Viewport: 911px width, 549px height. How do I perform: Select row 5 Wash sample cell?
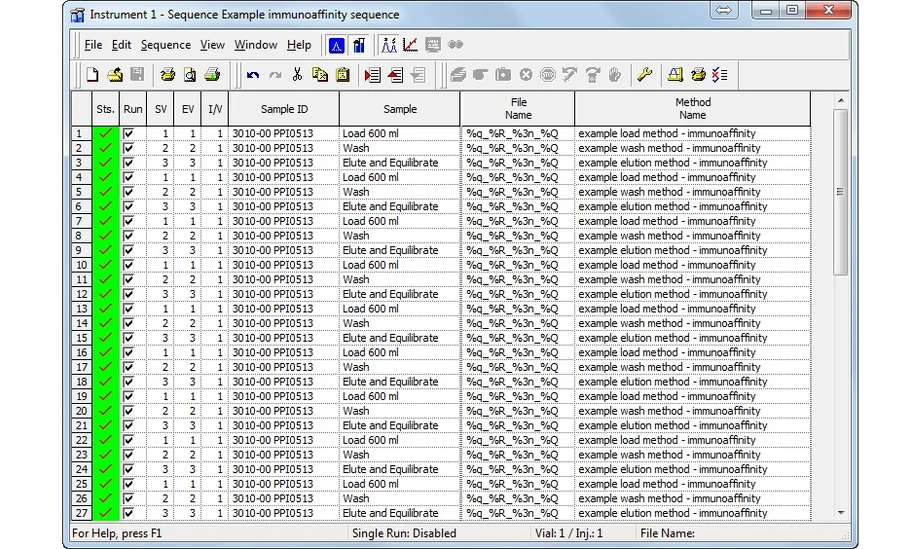400,192
